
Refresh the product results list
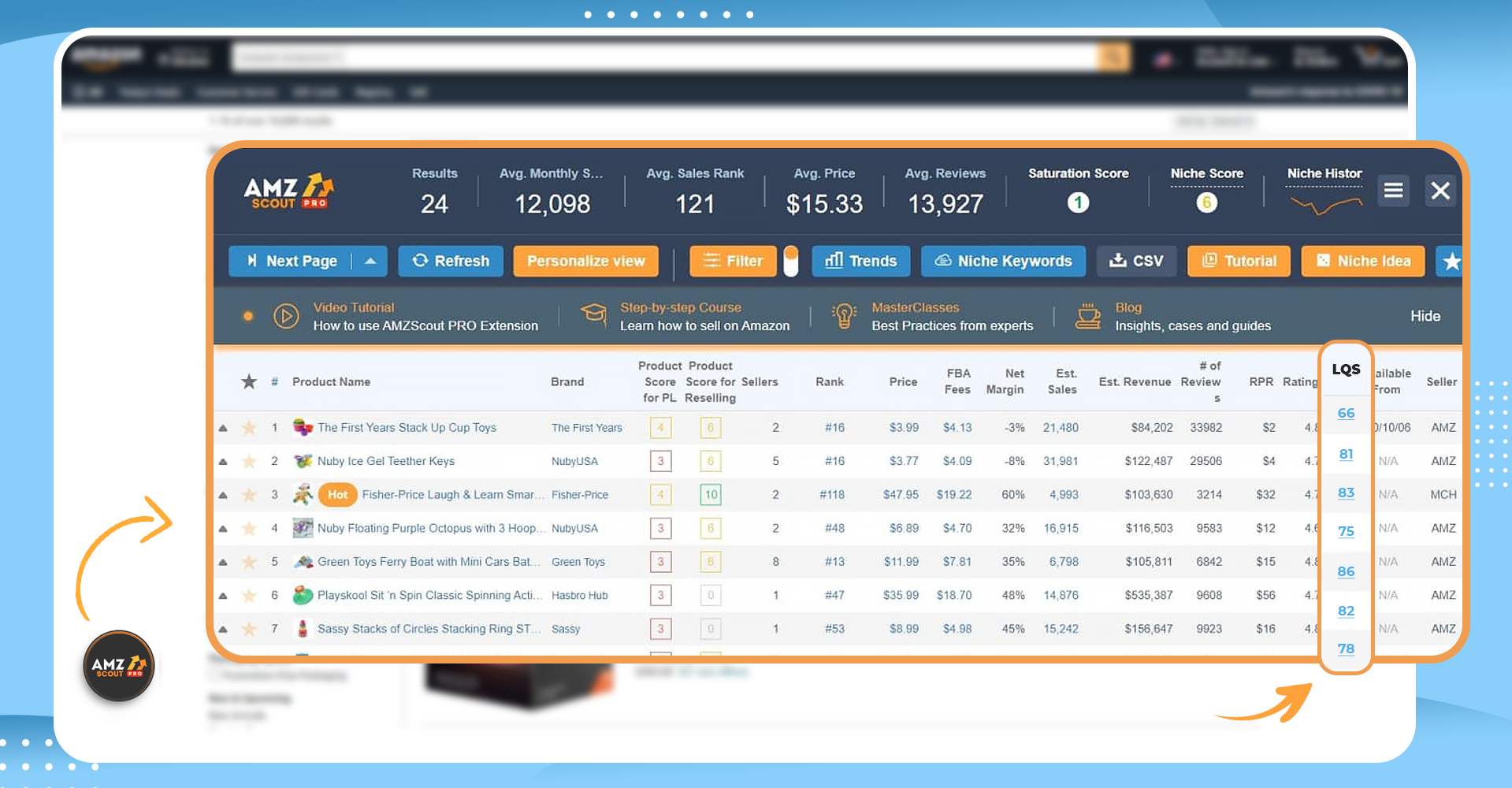(x=450, y=261)
